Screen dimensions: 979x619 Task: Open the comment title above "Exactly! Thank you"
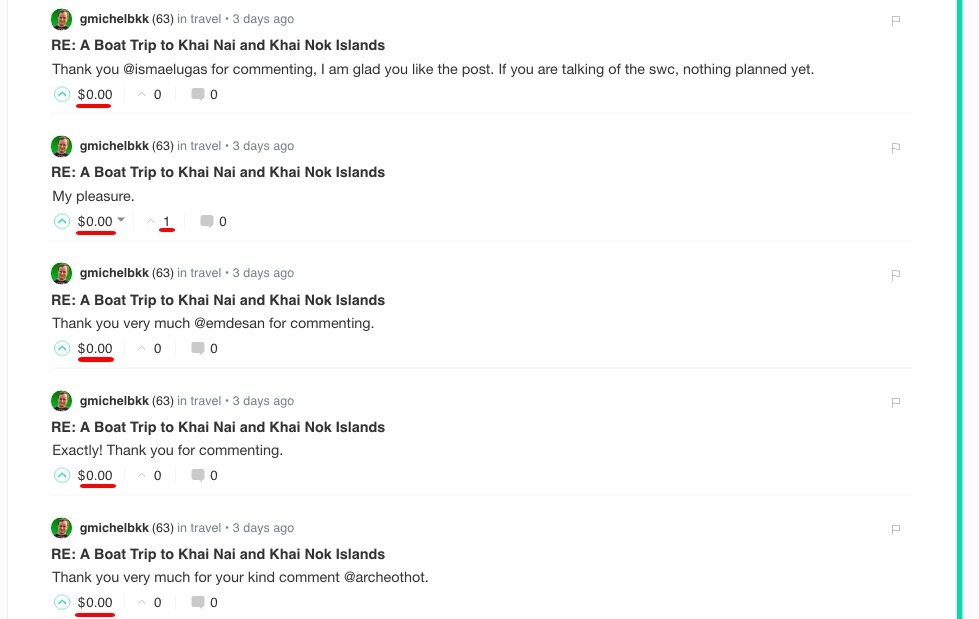[x=218, y=427]
